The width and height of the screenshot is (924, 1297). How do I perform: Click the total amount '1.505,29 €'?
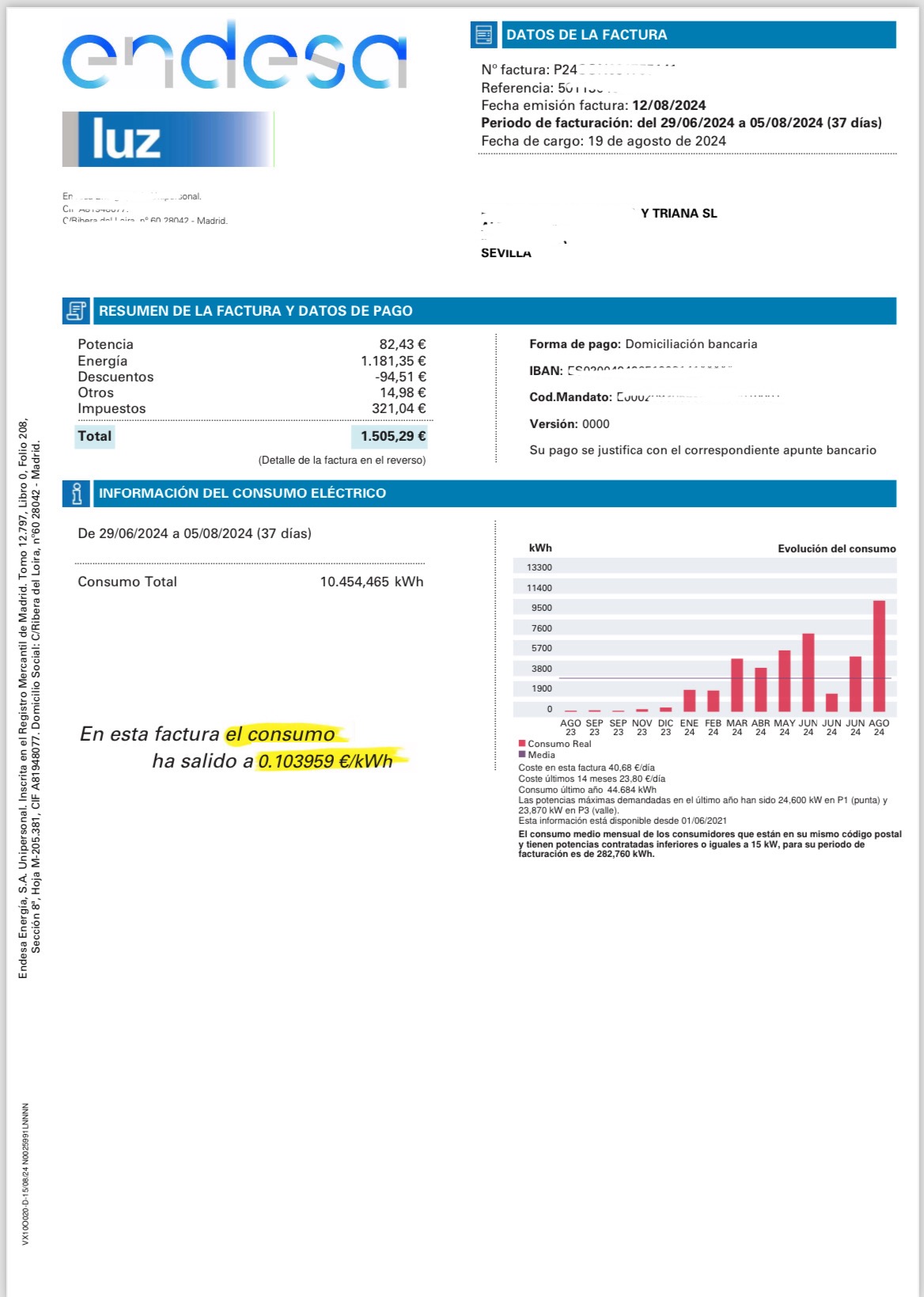point(391,436)
